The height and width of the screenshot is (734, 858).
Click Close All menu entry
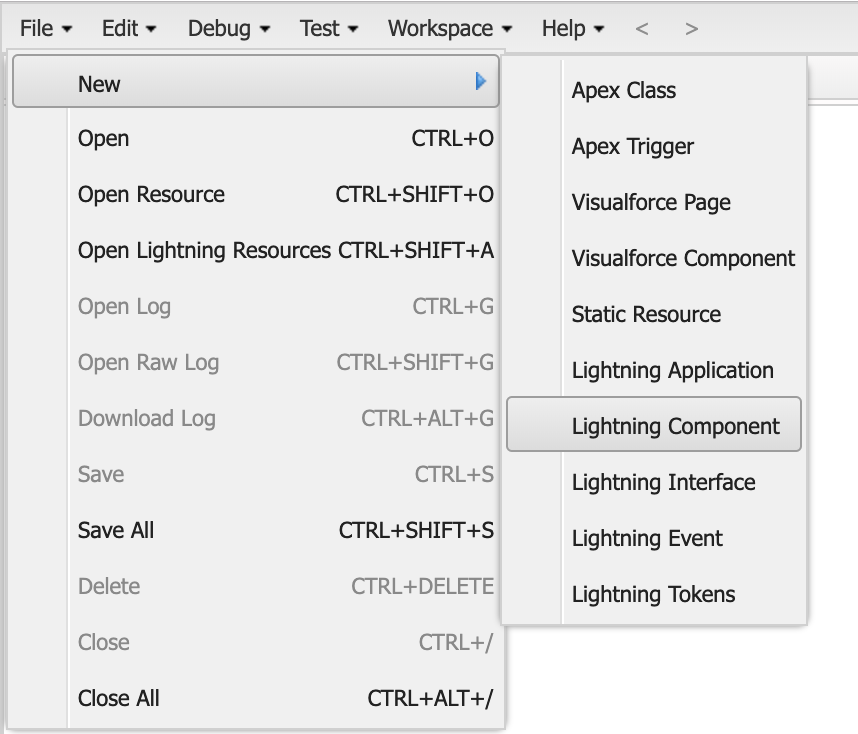click(x=118, y=699)
